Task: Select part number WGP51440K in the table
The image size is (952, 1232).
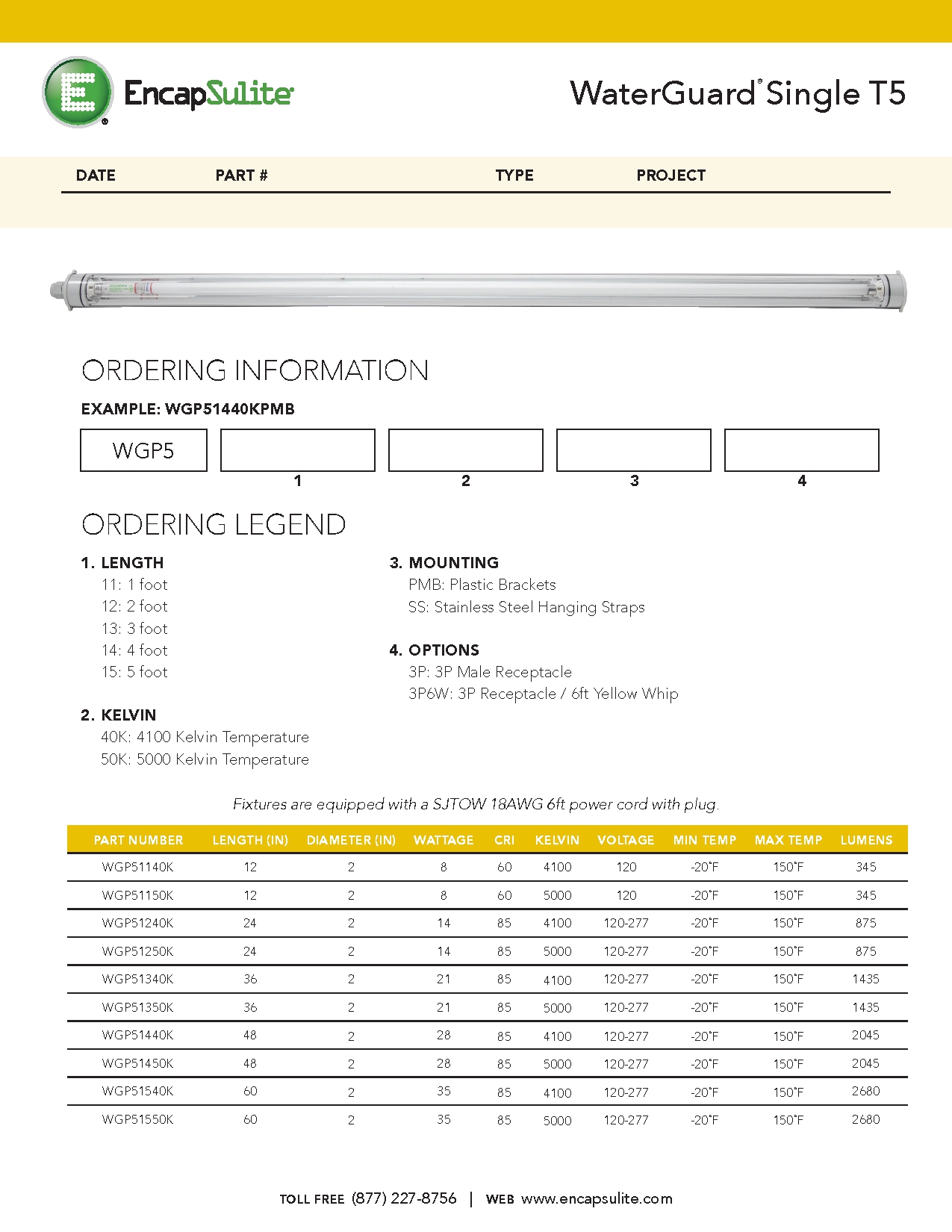Action: click(x=137, y=1035)
